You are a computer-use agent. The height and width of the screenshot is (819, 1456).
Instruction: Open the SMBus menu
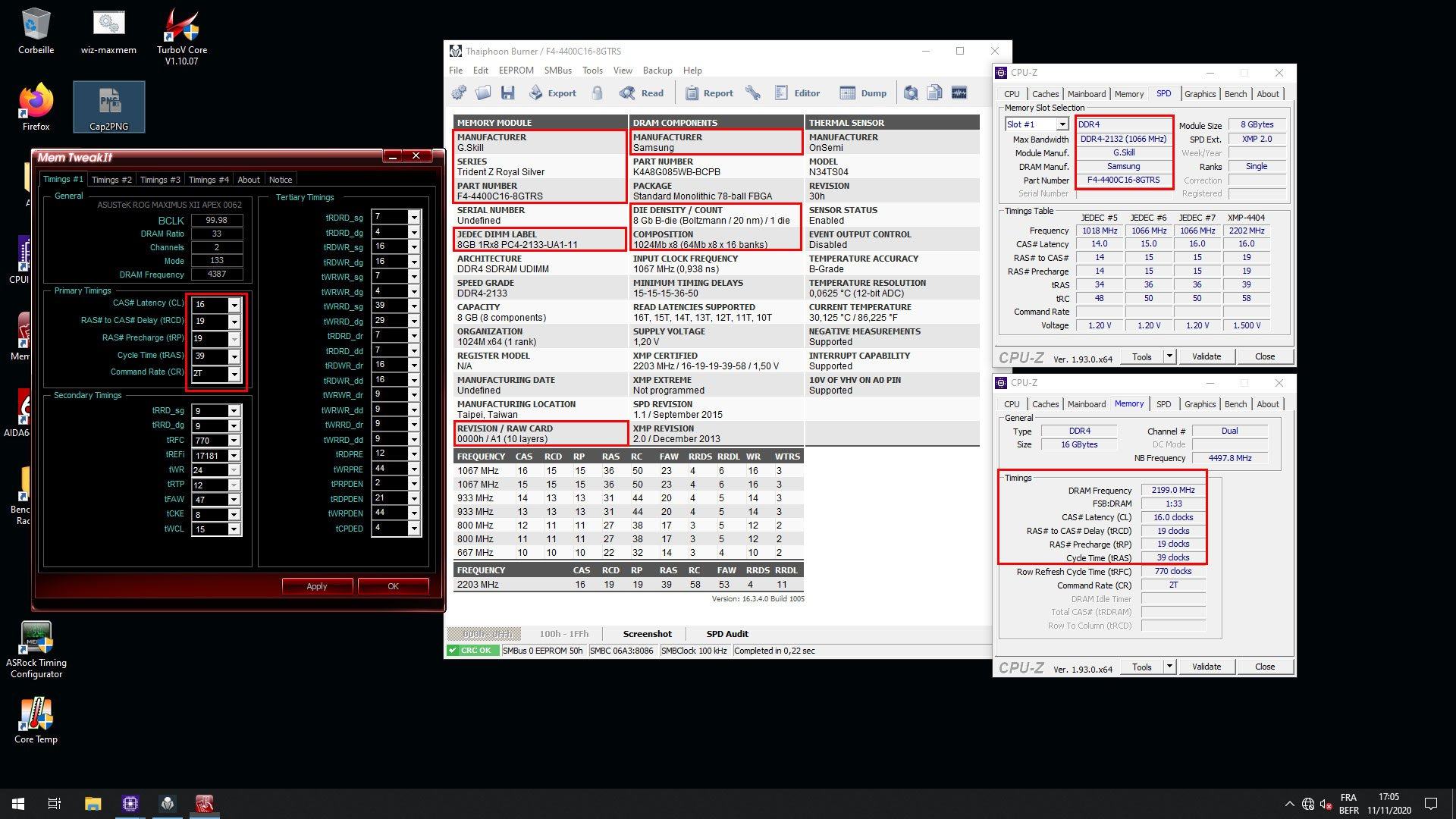[x=557, y=71]
